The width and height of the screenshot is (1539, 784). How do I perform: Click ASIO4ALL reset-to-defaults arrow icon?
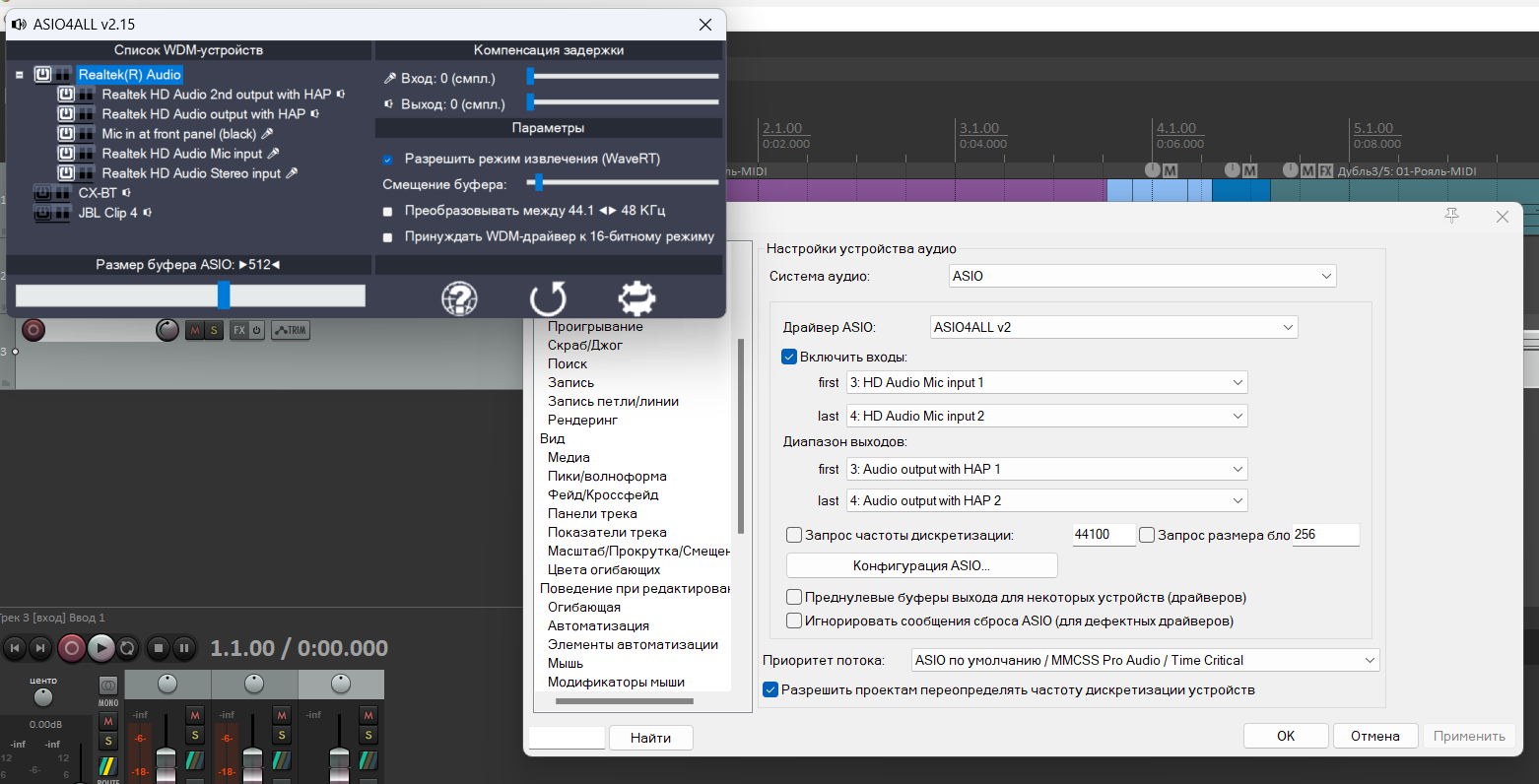548,297
